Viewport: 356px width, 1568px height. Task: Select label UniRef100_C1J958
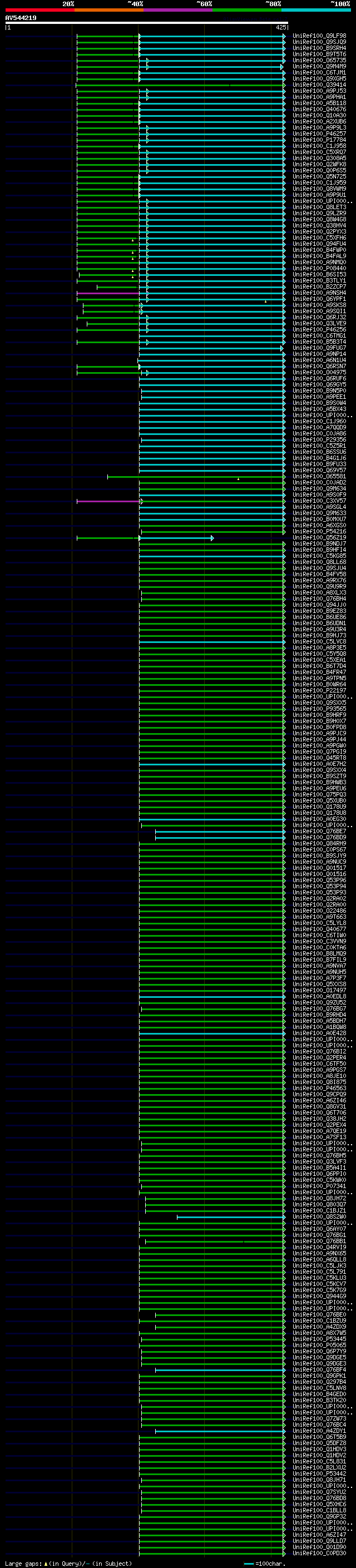(x=319, y=146)
